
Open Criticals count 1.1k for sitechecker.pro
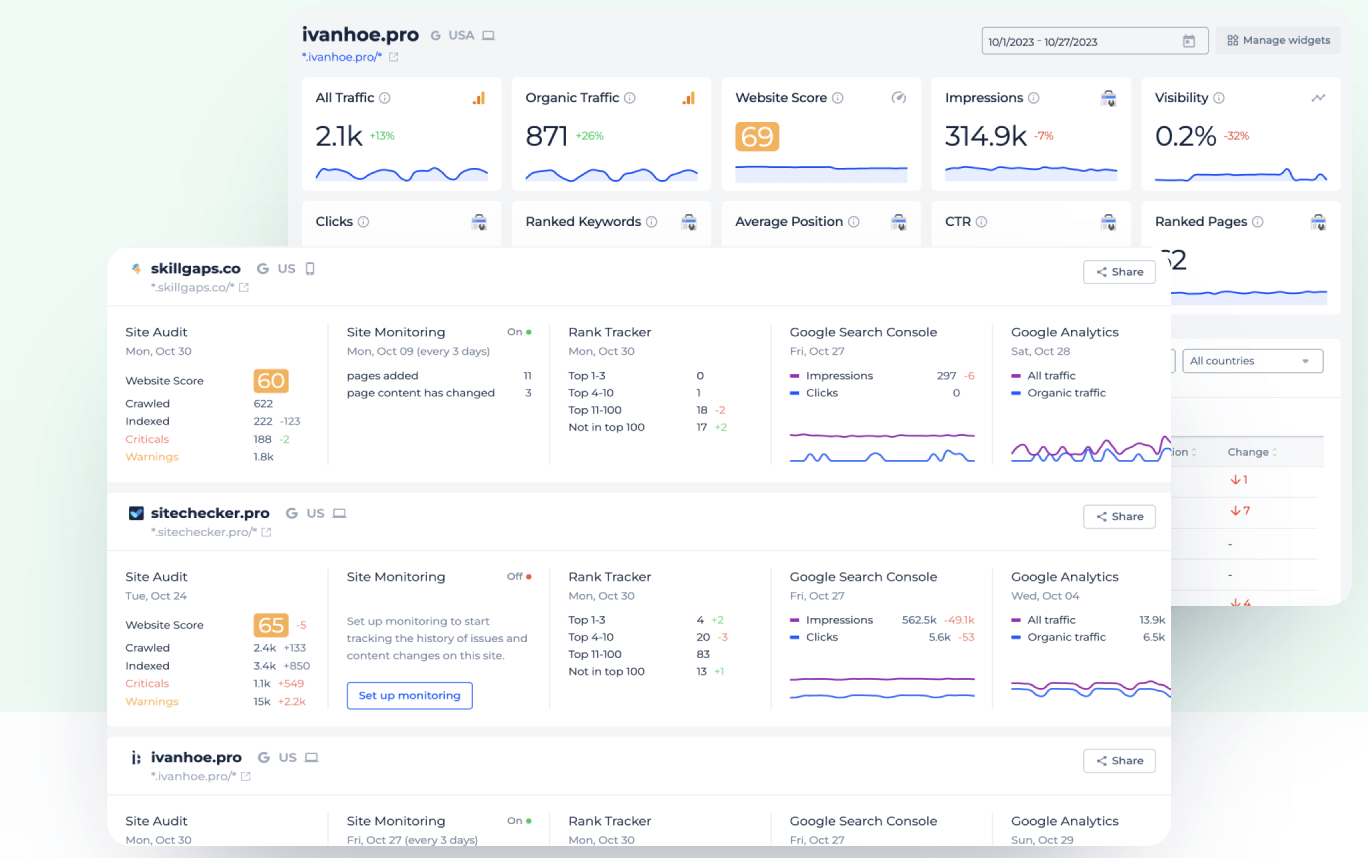tap(262, 684)
